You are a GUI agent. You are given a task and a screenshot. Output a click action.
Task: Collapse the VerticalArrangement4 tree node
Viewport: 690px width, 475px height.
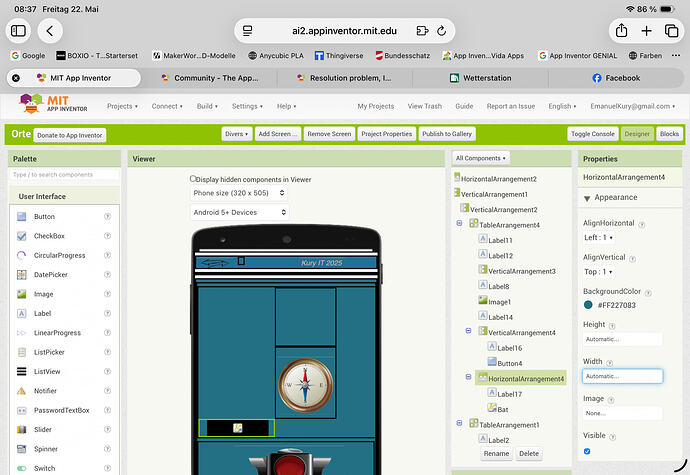(468, 331)
